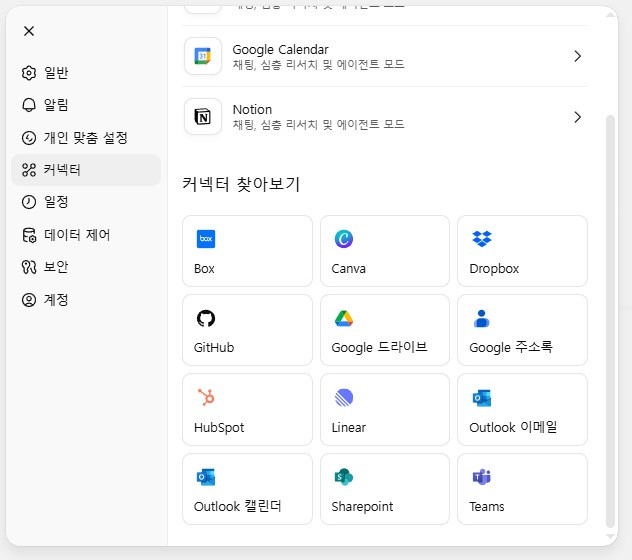Select the HubSpot connector card

click(247, 410)
